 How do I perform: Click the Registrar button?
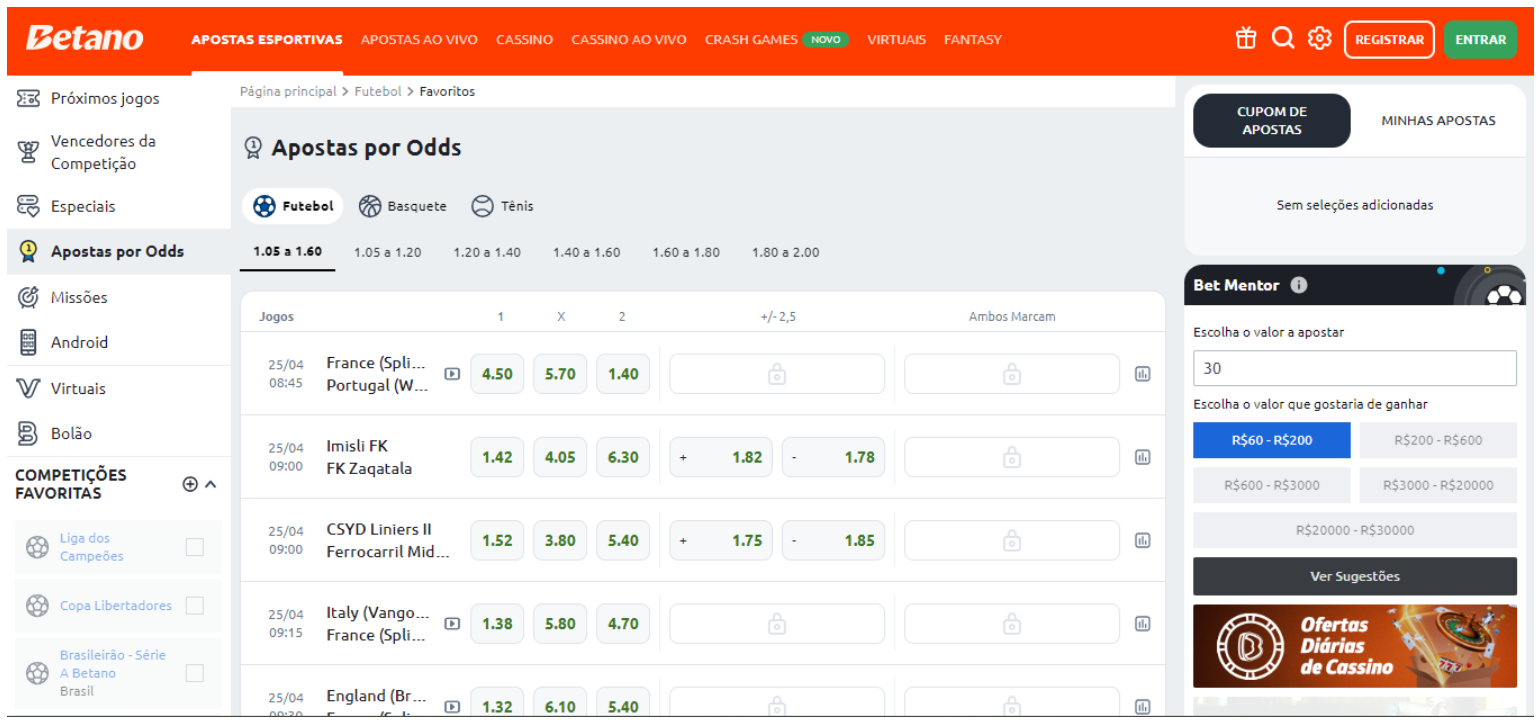(1389, 40)
